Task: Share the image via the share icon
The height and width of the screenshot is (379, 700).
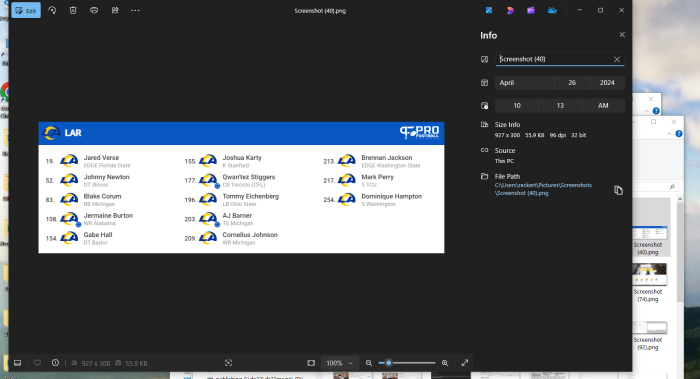Action: [115, 10]
